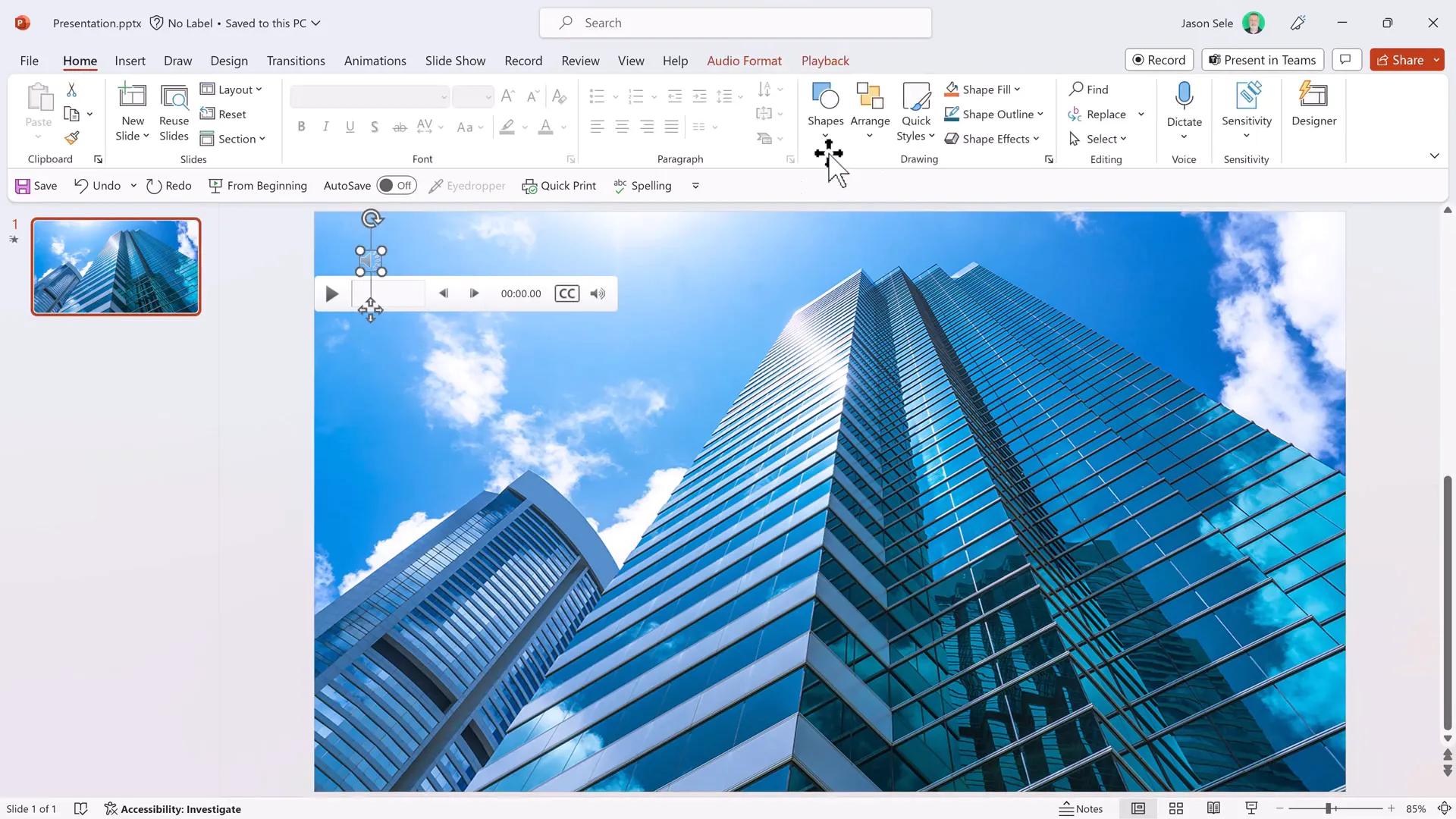This screenshot has width=1456, height=819.
Task: Fit slide to current window
Action: pos(1445,808)
